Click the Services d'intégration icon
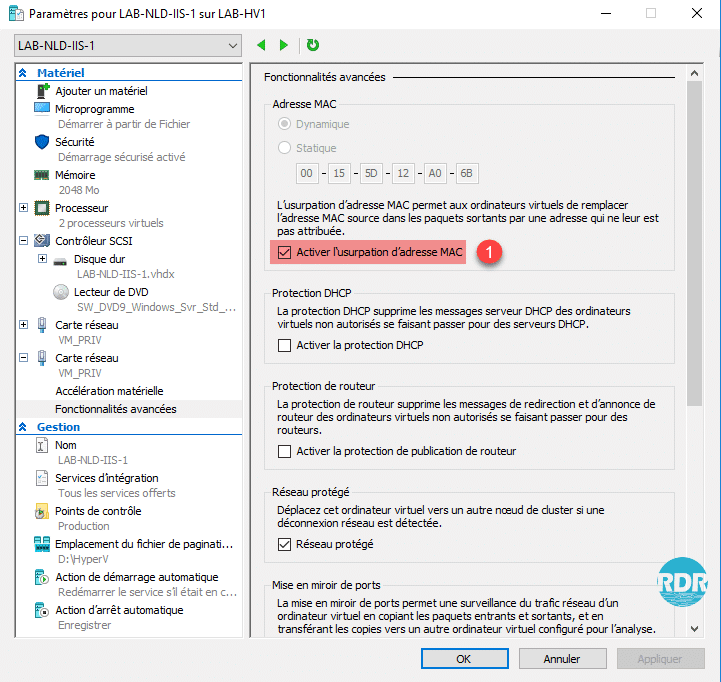The image size is (721, 682). [41, 478]
